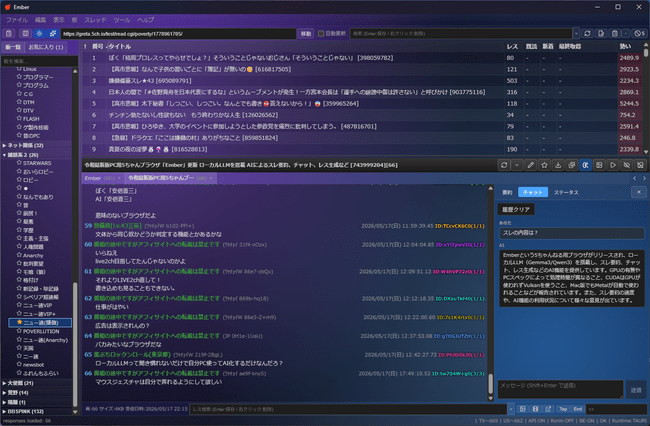Favorite the newsbot board star
This screenshot has width=650, height=426.
[19, 365]
